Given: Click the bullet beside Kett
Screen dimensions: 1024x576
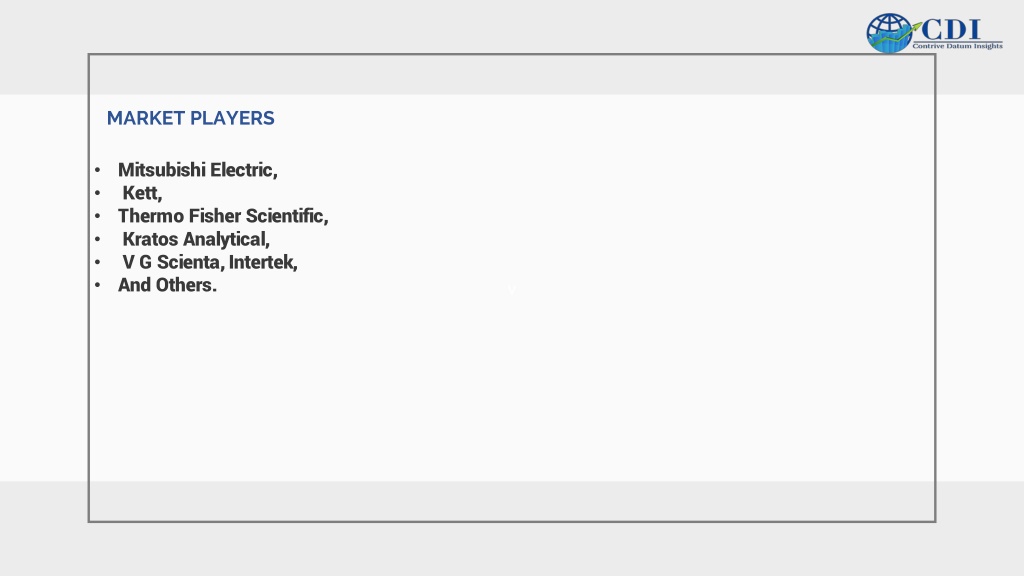Looking at the screenshot, I should [x=98, y=193].
